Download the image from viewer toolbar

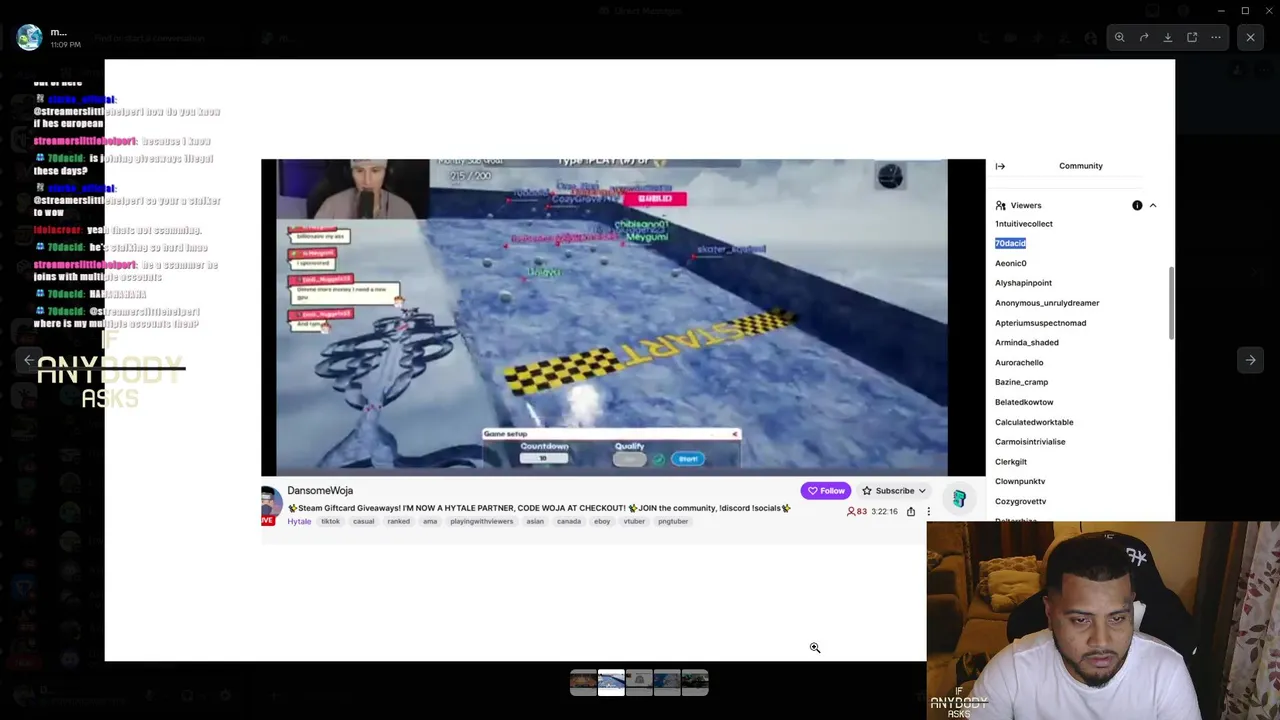click(x=1168, y=37)
